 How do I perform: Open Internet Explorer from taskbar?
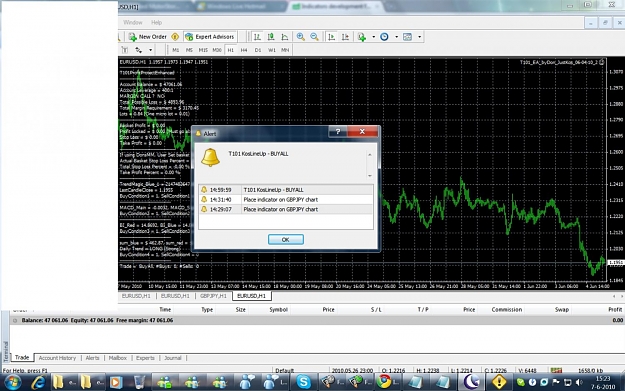38,382
